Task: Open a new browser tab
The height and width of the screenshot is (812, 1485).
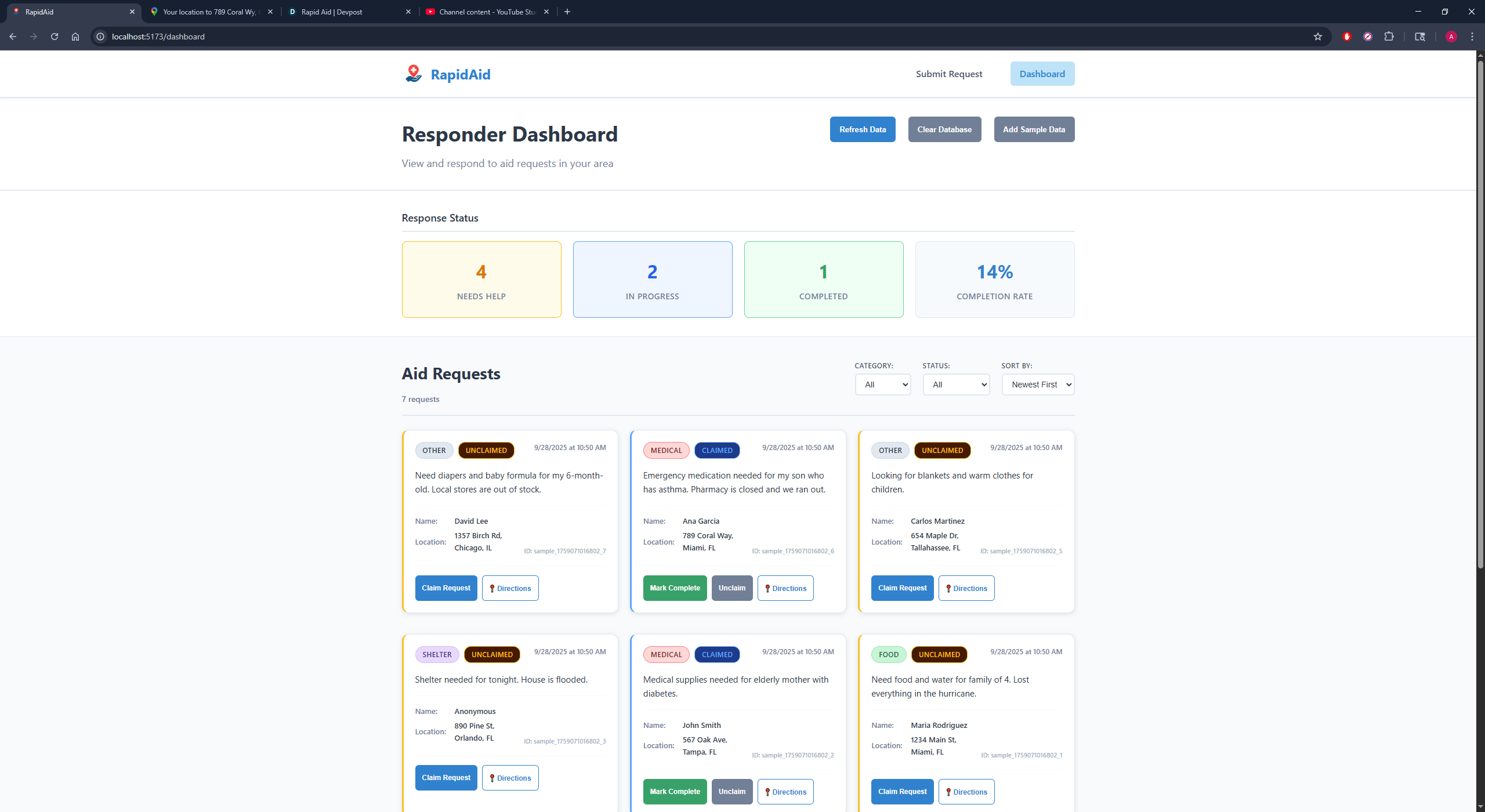Action: coord(567,12)
